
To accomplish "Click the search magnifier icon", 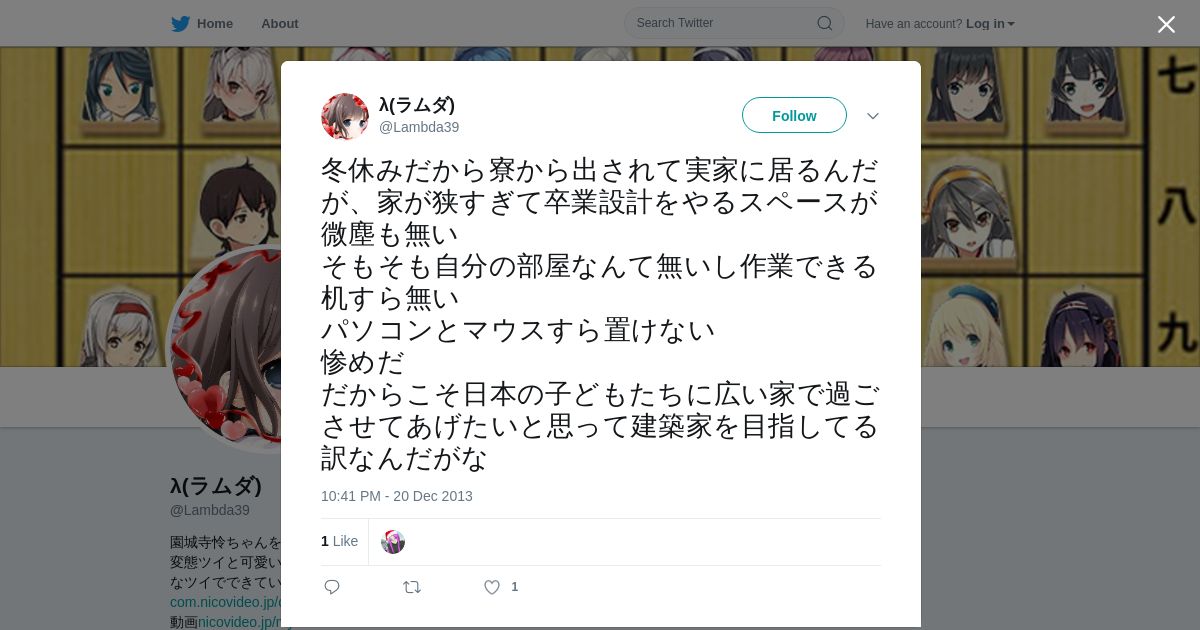I will [825, 23].
